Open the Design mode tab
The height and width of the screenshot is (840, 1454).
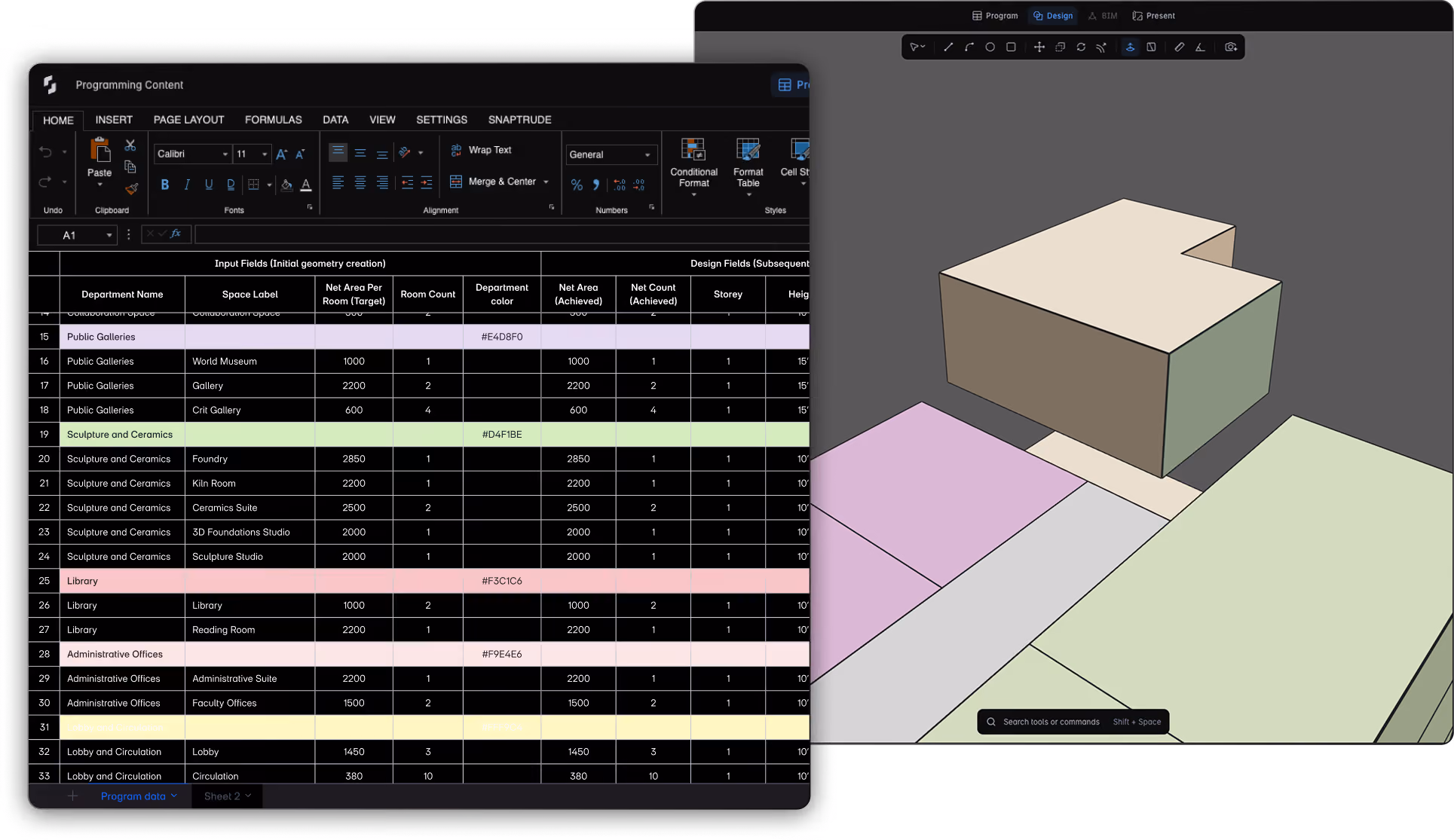(1053, 16)
